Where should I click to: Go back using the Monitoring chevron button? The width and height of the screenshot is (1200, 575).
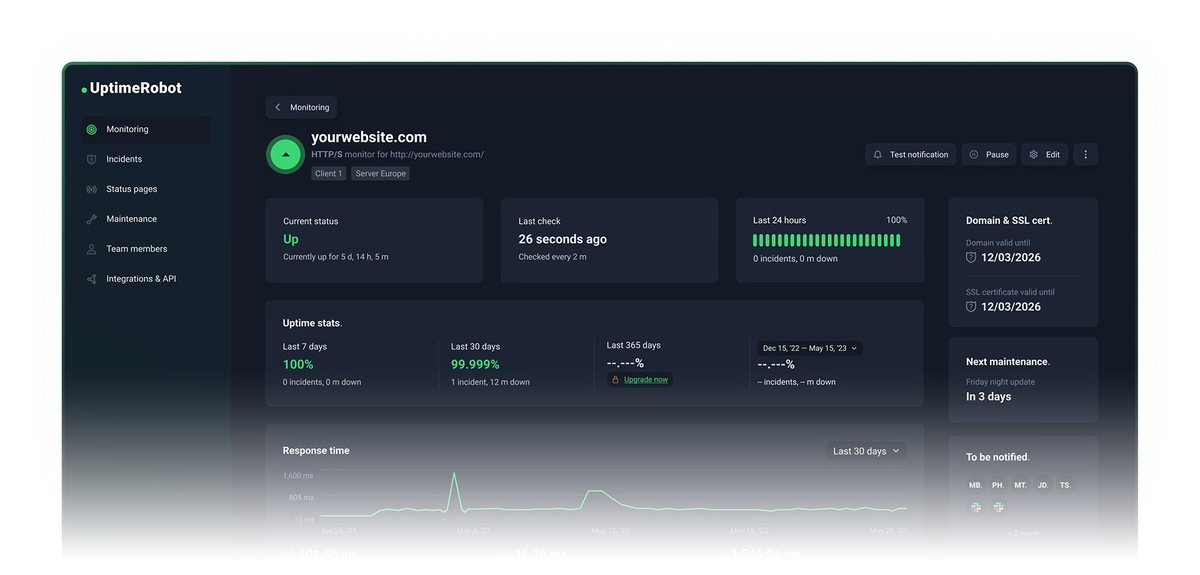tap(301, 107)
